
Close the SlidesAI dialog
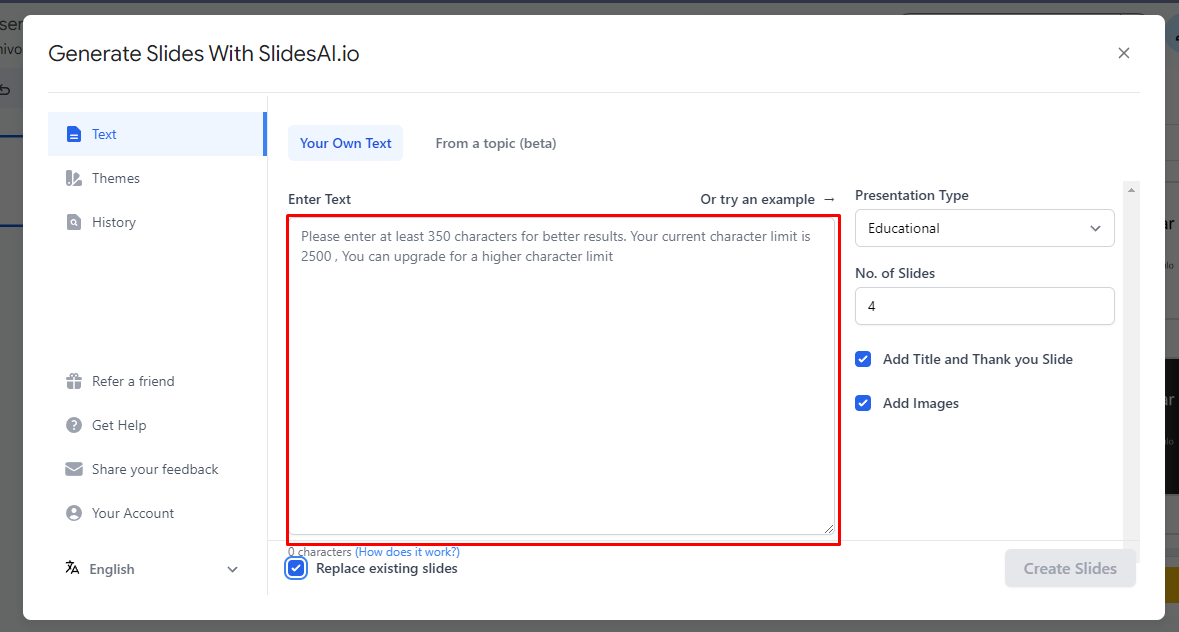coord(1123,53)
